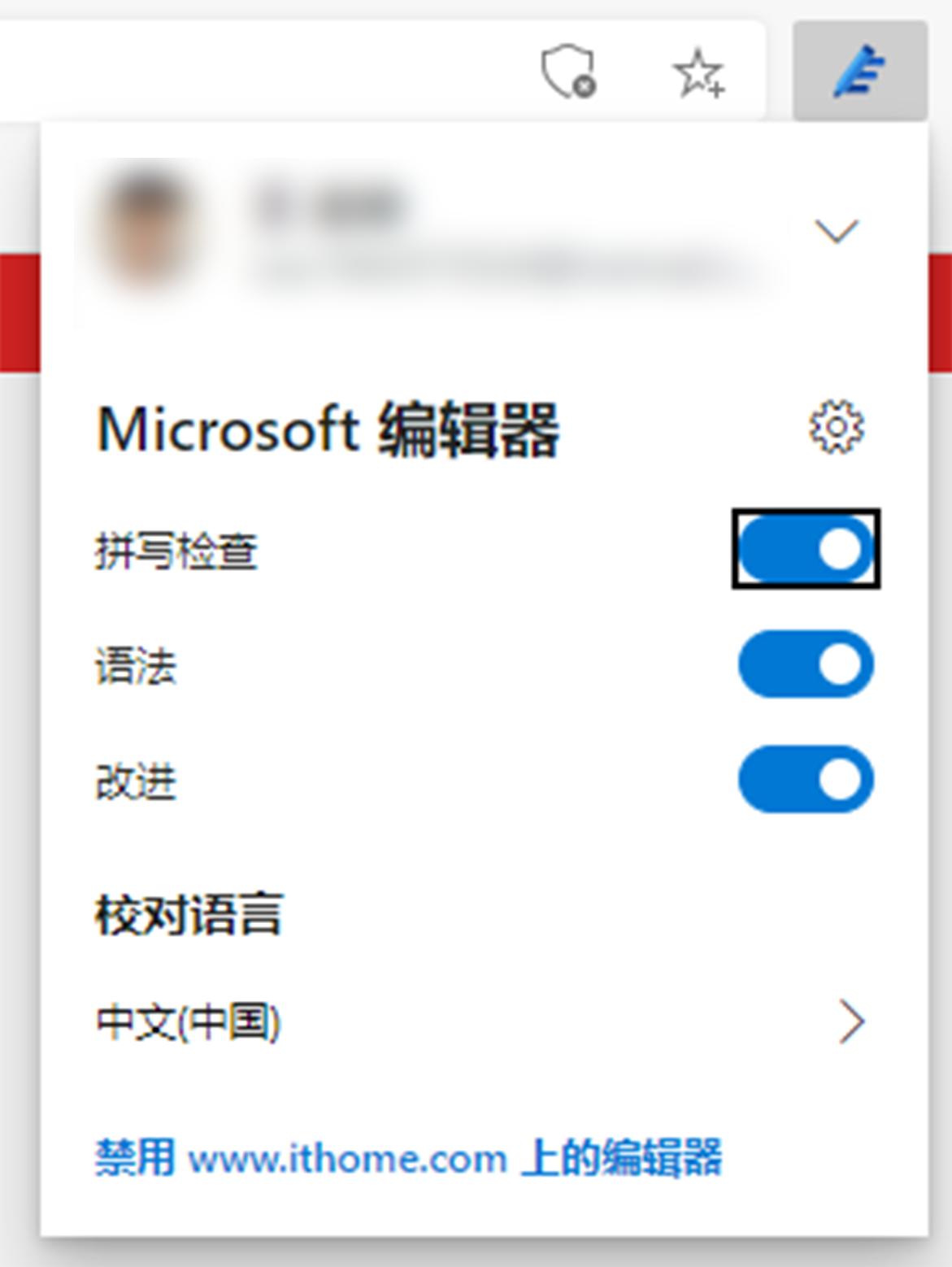Turn off the 语法 grammar switch
The image size is (952, 1267).
tap(806, 664)
